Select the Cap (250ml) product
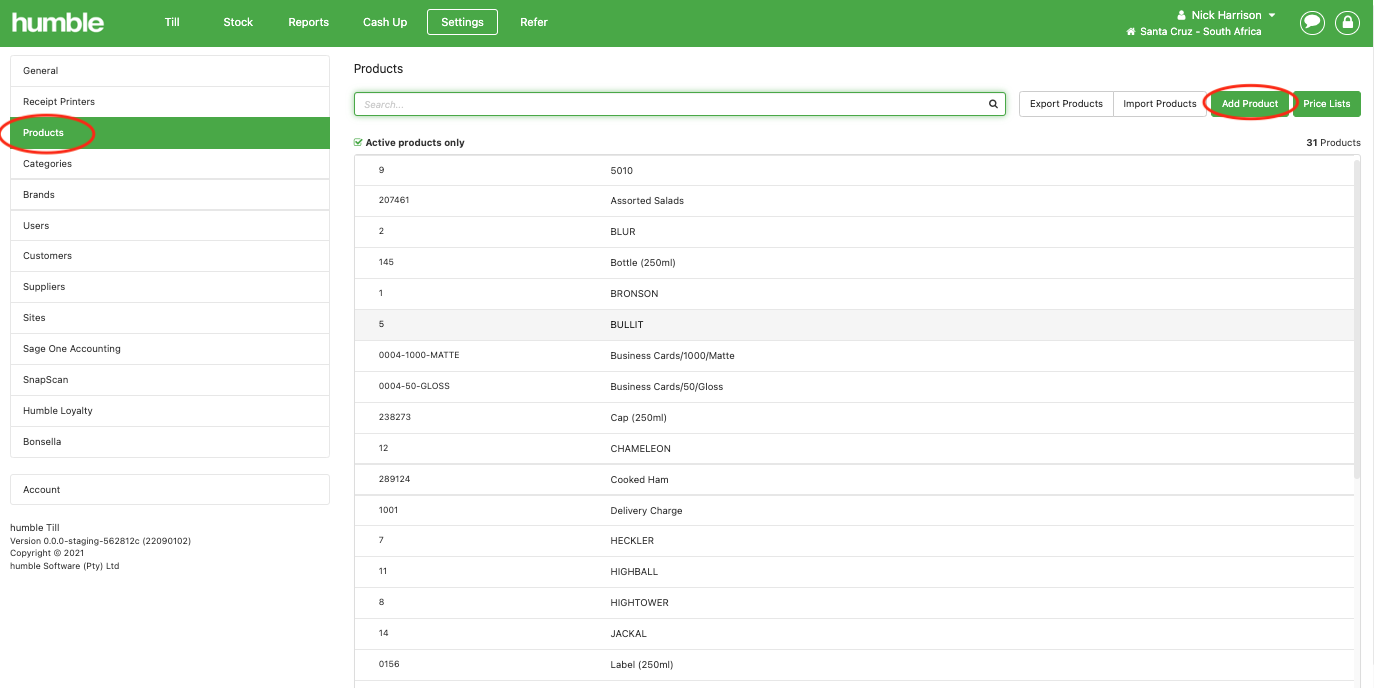The width and height of the screenshot is (1374, 688). [854, 418]
